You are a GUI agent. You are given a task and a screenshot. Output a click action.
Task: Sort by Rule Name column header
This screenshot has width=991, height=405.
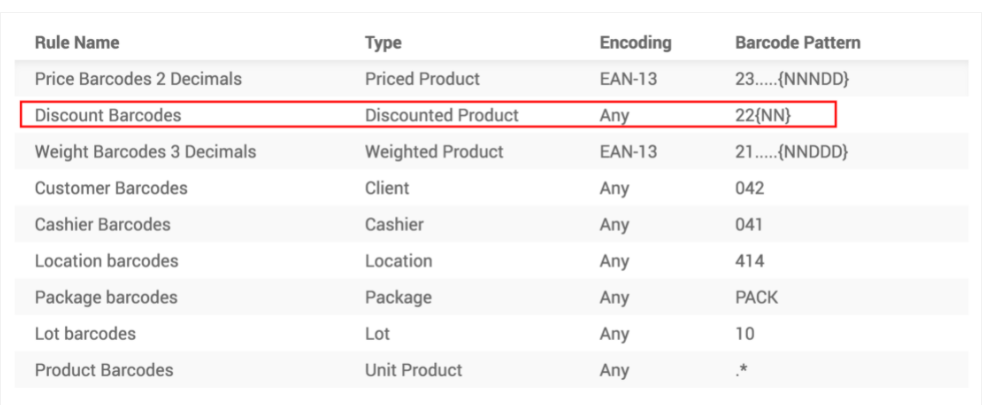[76, 43]
